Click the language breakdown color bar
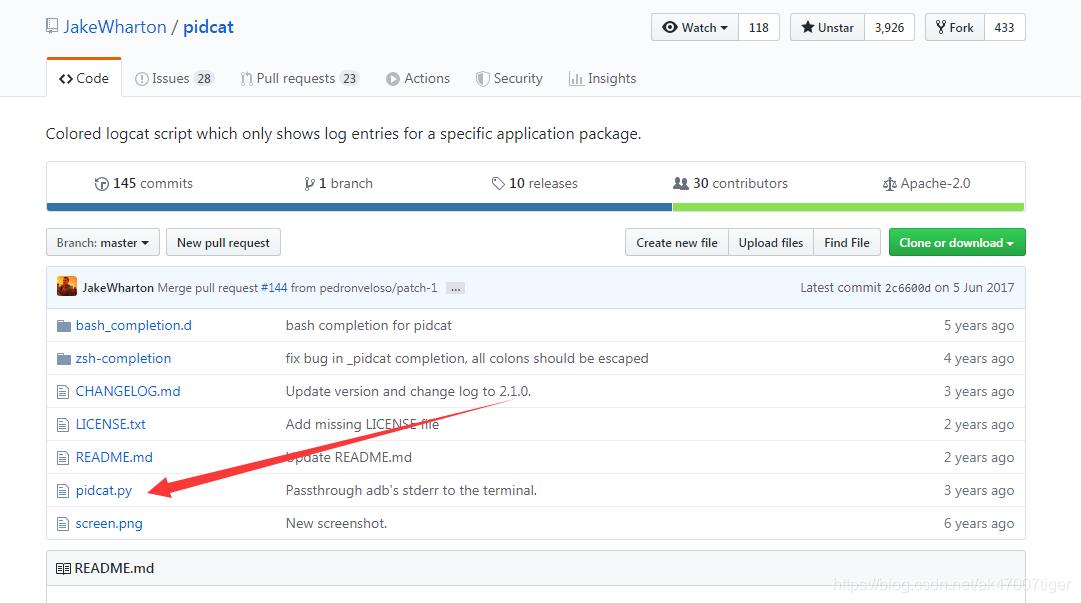 pos(536,207)
